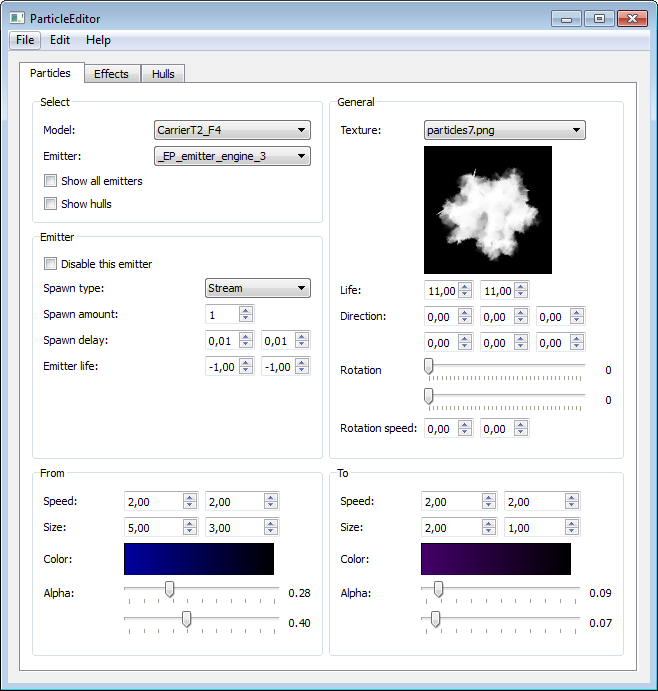Click the From Alpha slider at 0.28

tap(169, 589)
